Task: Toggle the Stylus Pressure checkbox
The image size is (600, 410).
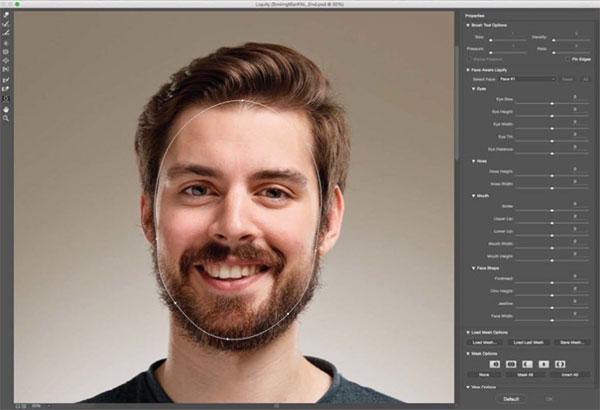Action: click(x=470, y=59)
